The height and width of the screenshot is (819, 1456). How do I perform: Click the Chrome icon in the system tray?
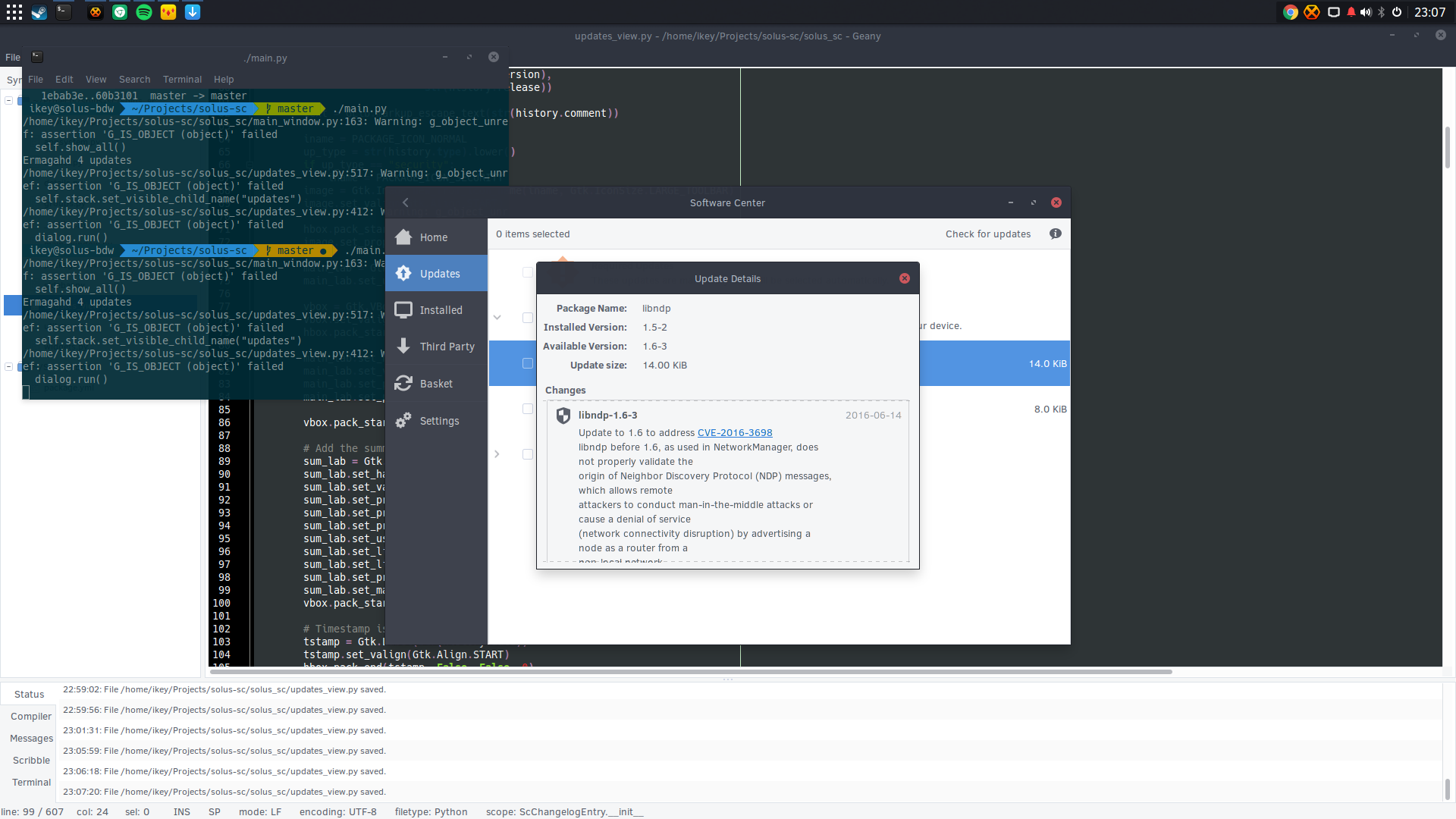coord(1290,12)
